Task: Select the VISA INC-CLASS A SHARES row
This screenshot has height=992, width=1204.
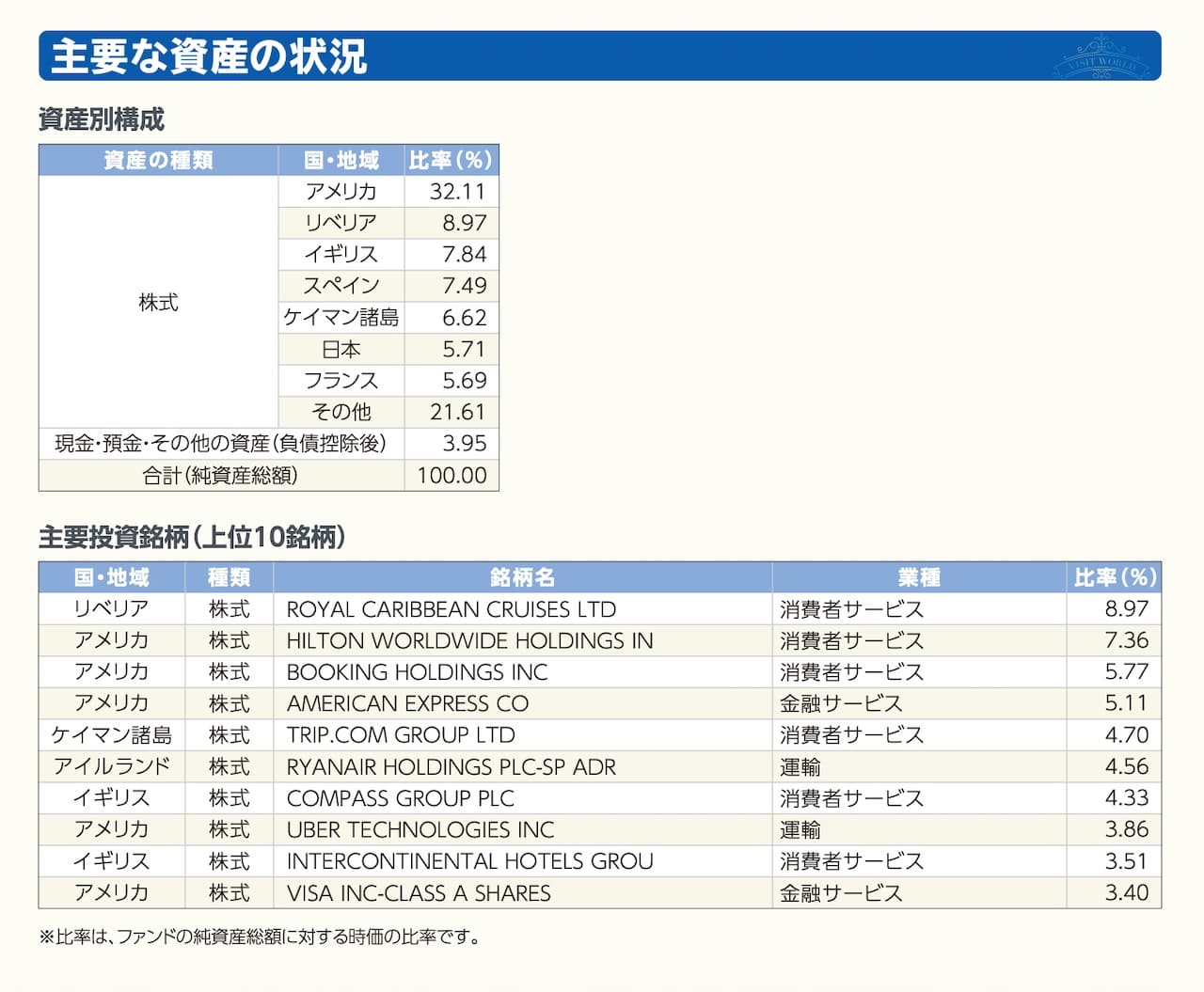Action: coord(418,893)
